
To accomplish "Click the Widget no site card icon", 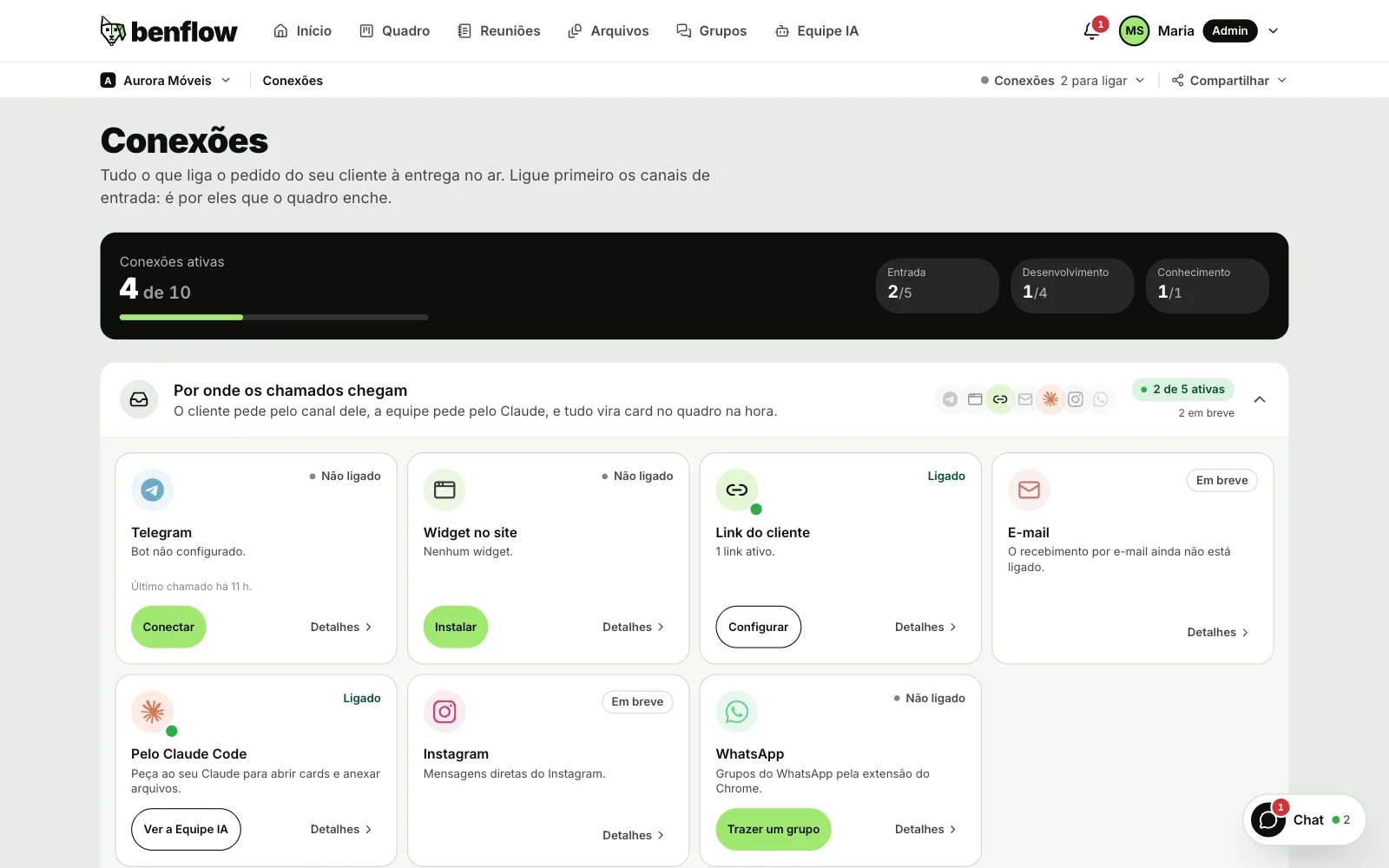I will pyautogui.click(x=444, y=490).
